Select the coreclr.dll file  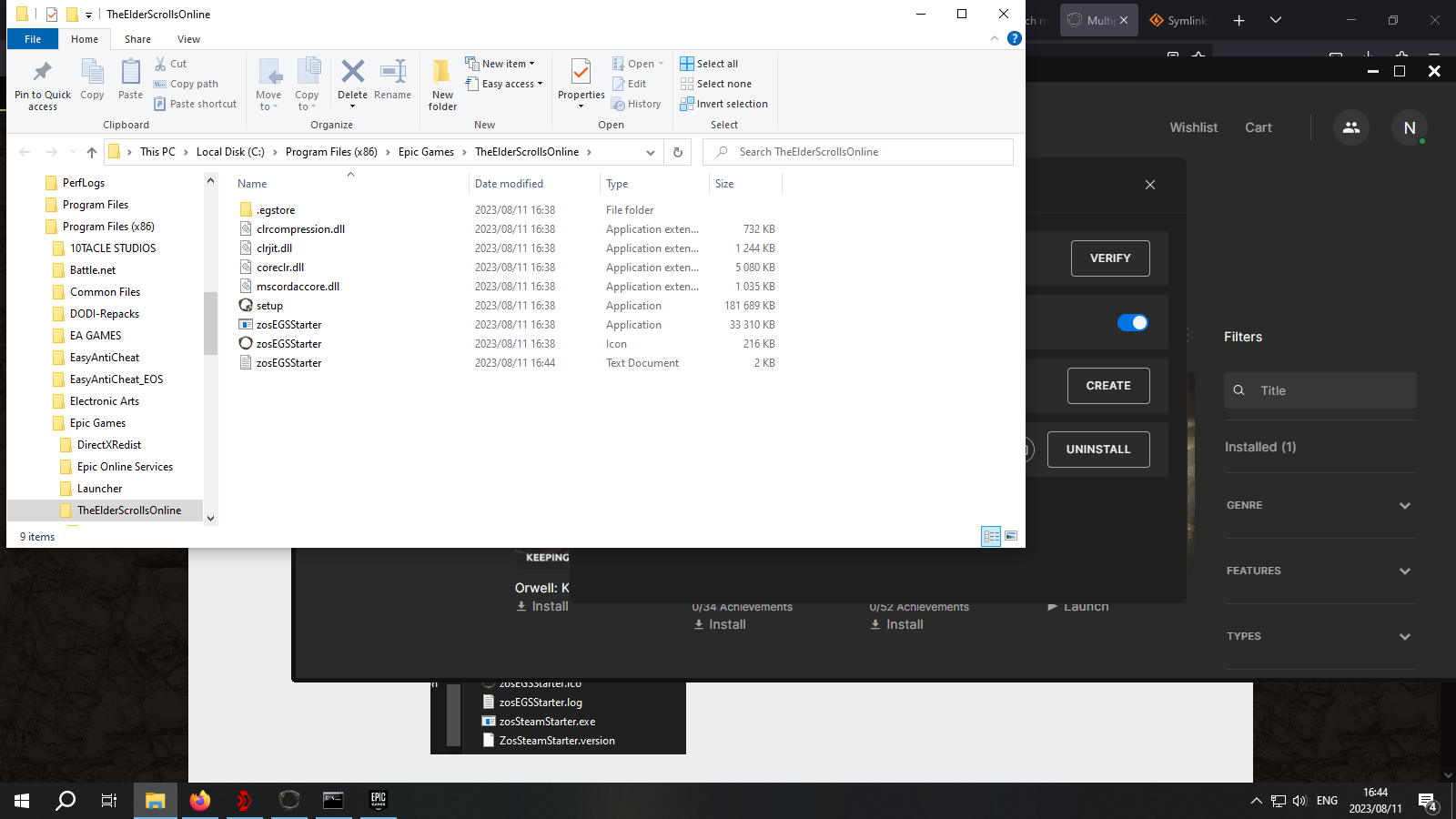(x=280, y=268)
